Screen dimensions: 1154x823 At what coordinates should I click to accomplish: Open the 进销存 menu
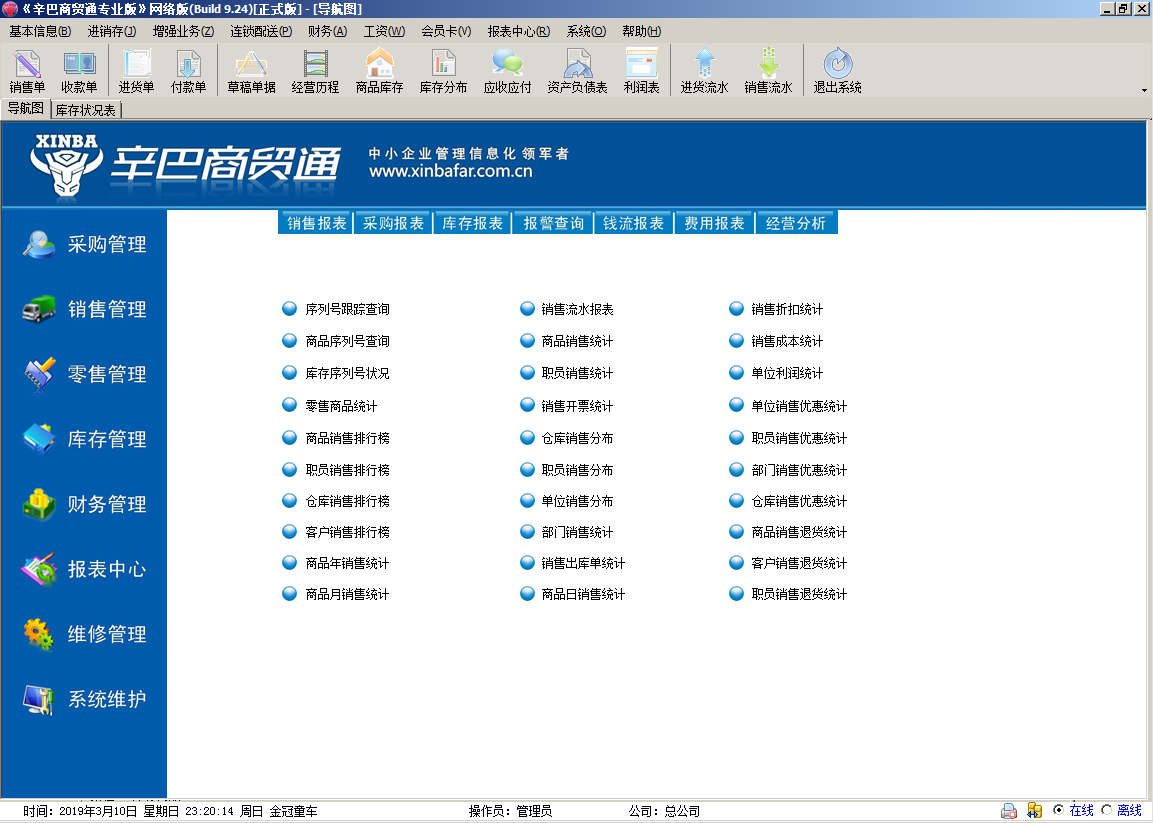(x=111, y=31)
